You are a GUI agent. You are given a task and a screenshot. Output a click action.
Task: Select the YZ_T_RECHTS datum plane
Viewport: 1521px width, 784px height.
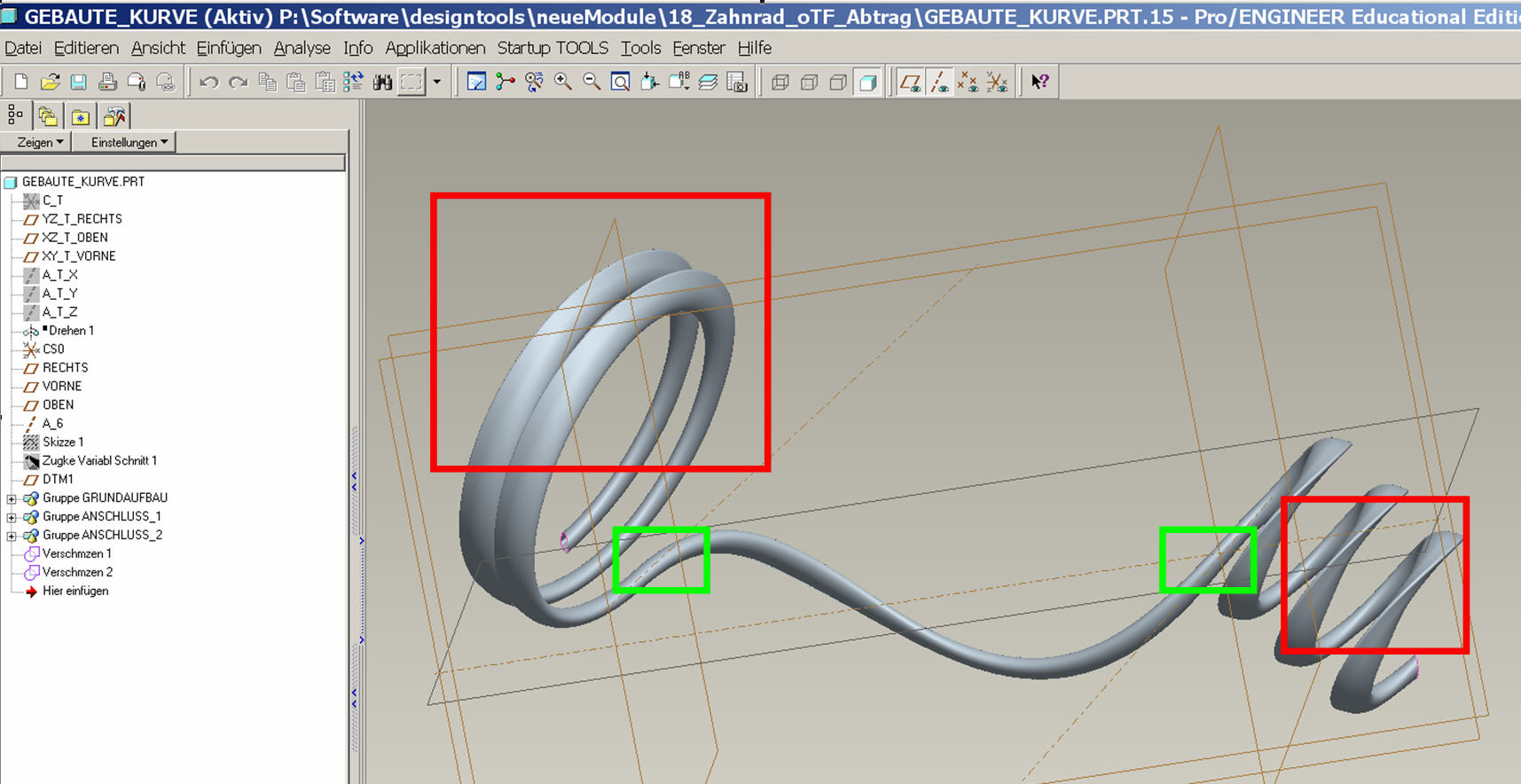tap(82, 219)
